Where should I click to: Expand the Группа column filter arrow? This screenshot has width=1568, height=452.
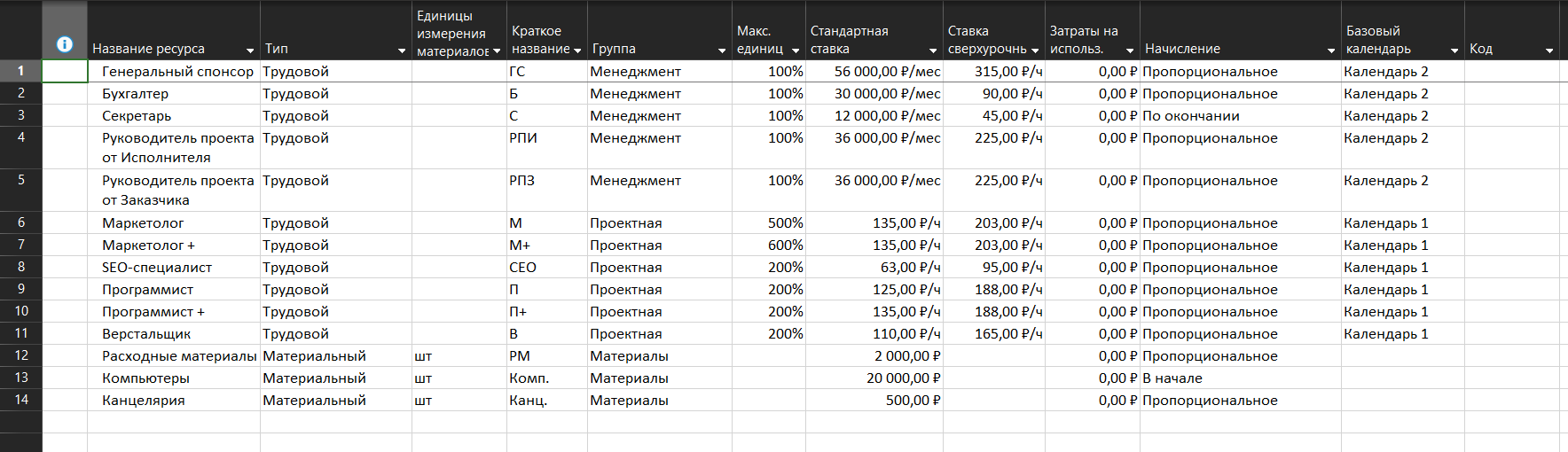pos(722,51)
